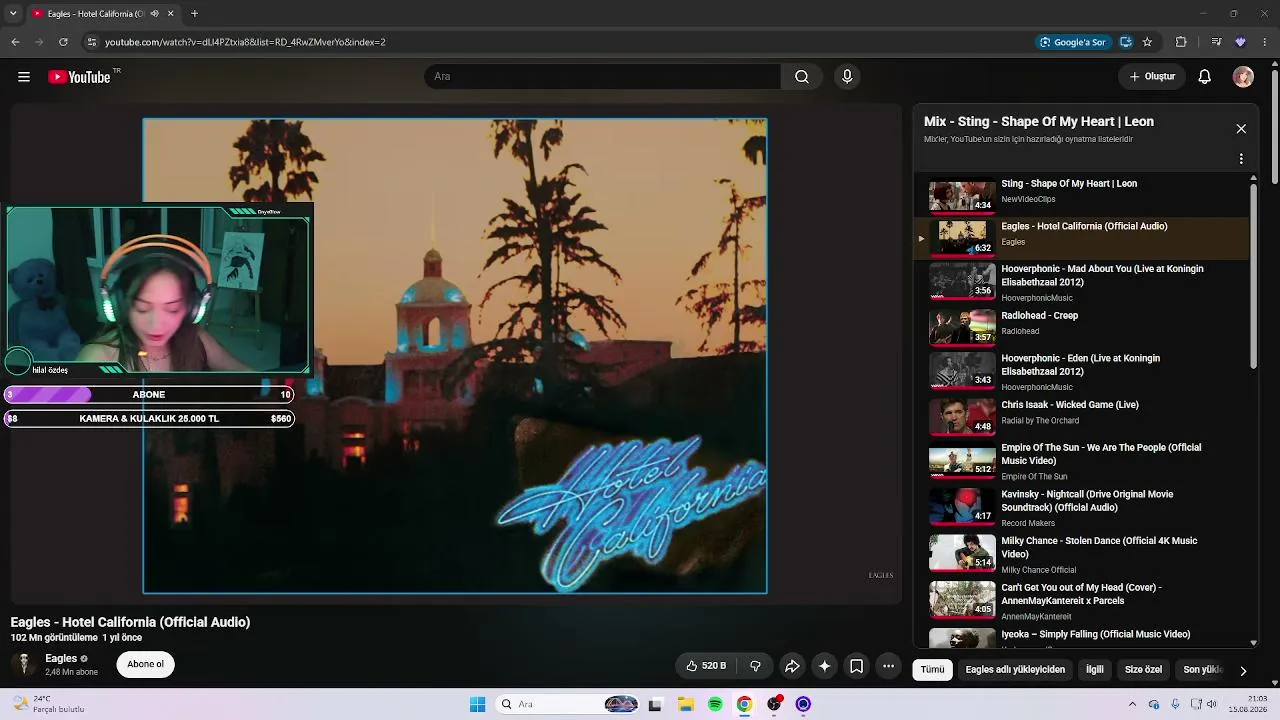Start voice search with the microphone
This screenshot has width=1280, height=720.
point(847,77)
